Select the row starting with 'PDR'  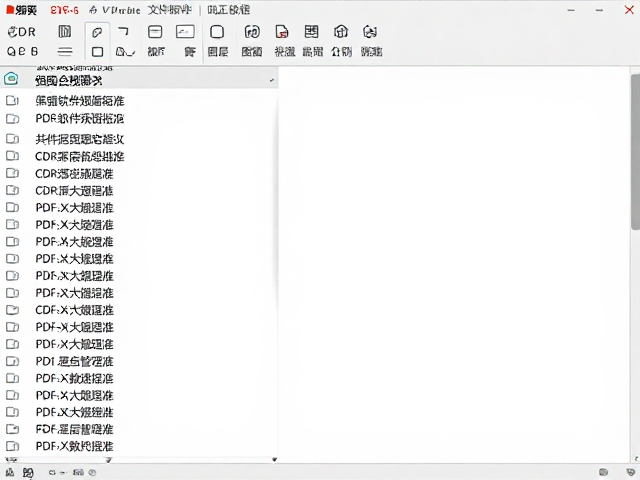(139, 119)
